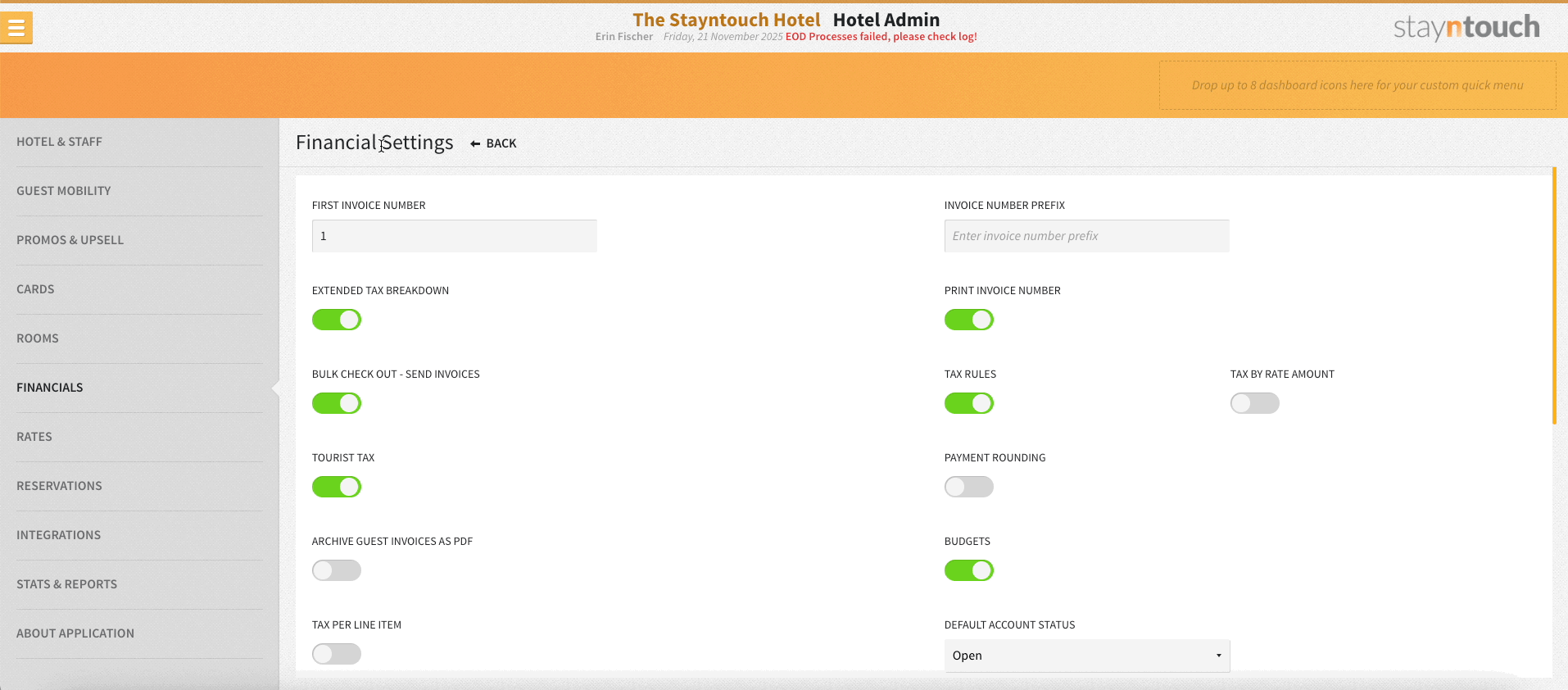Image resolution: width=1568 pixels, height=690 pixels.
Task: Toggle Extended Tax Breakdown switch
Action: coord(337,320)
